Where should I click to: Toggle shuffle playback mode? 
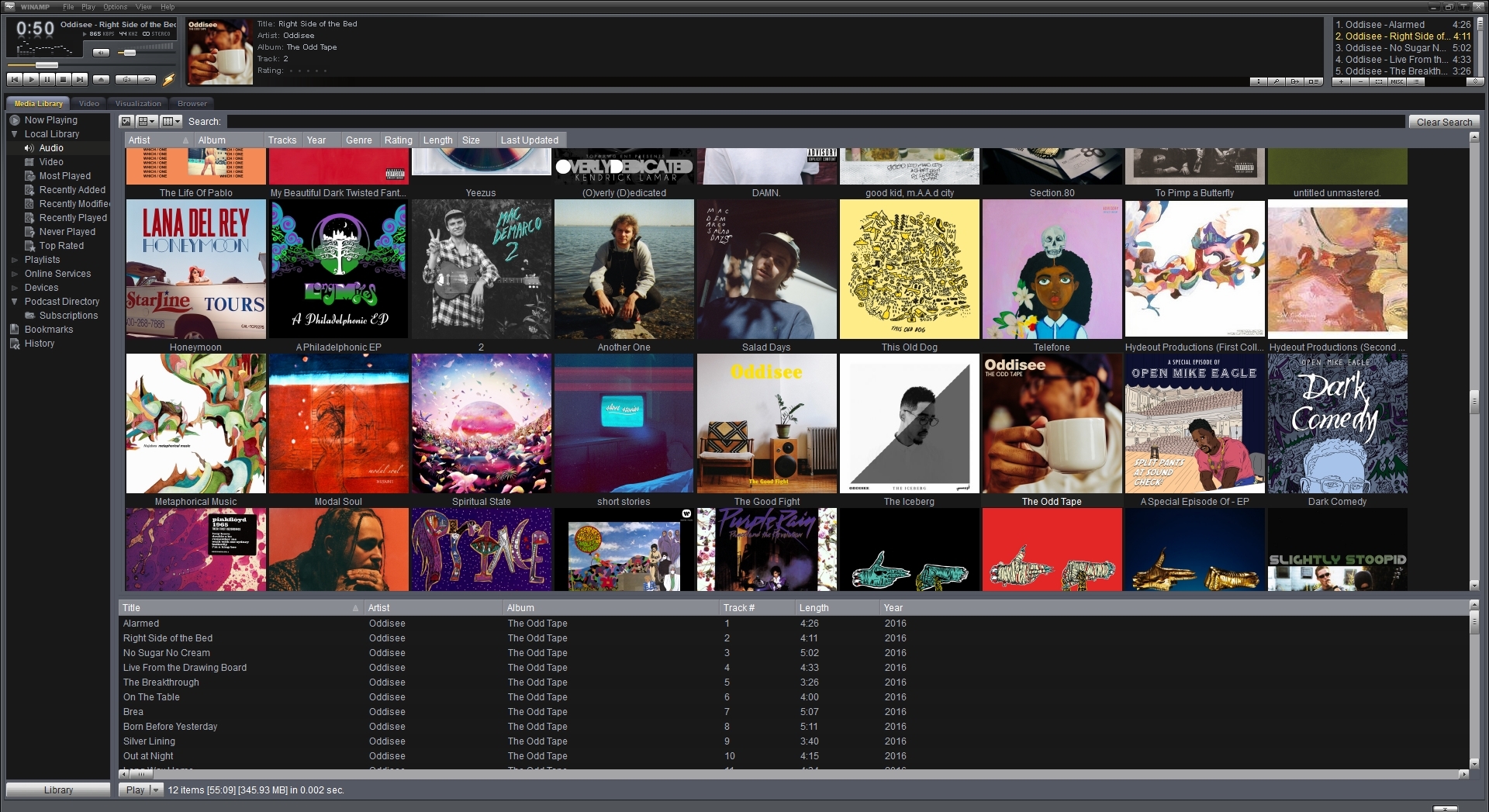[126, 79]
